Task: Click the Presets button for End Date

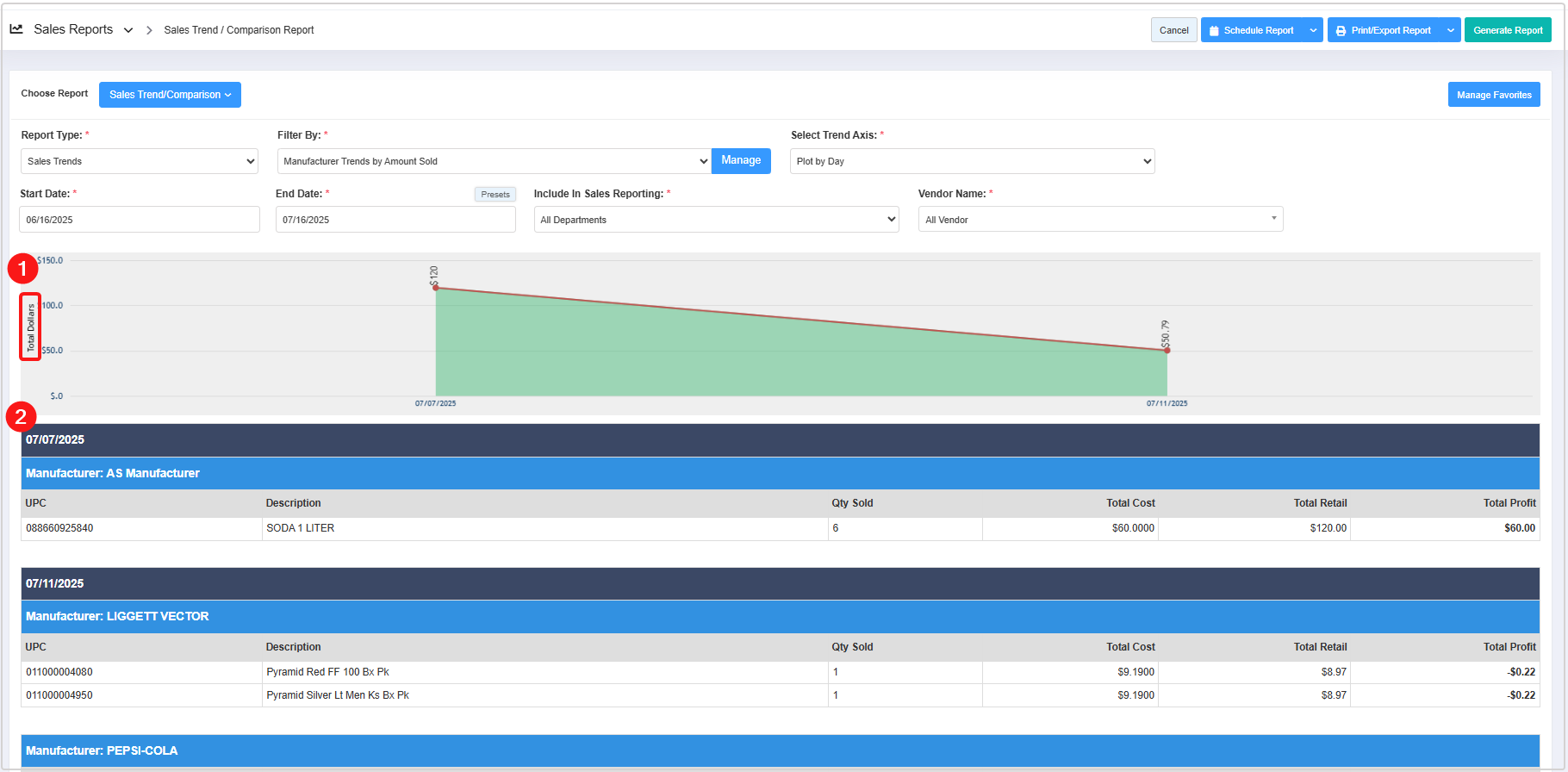Action: click(x=495, y=195)
